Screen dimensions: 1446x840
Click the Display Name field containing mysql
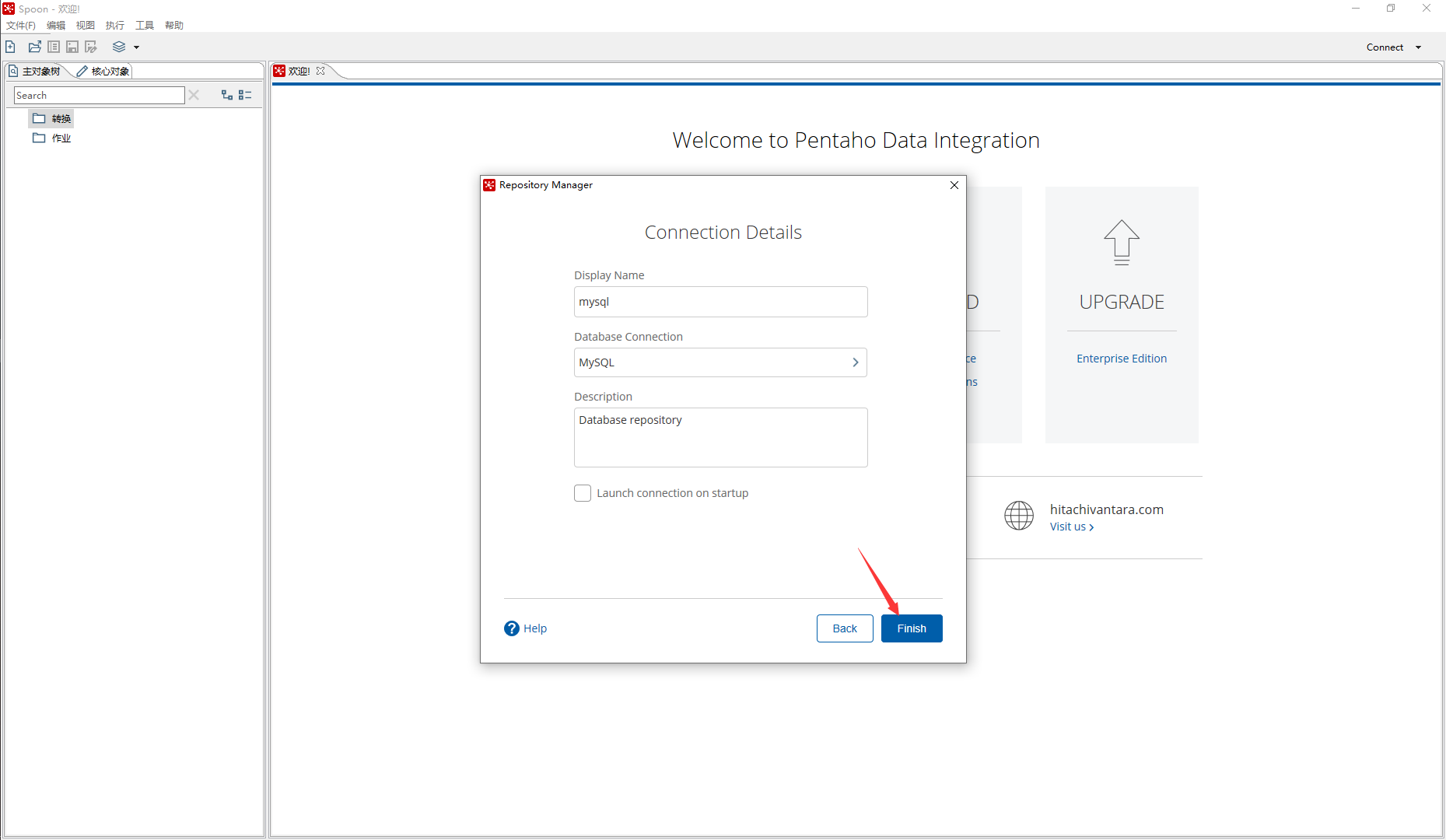[720, 302]
